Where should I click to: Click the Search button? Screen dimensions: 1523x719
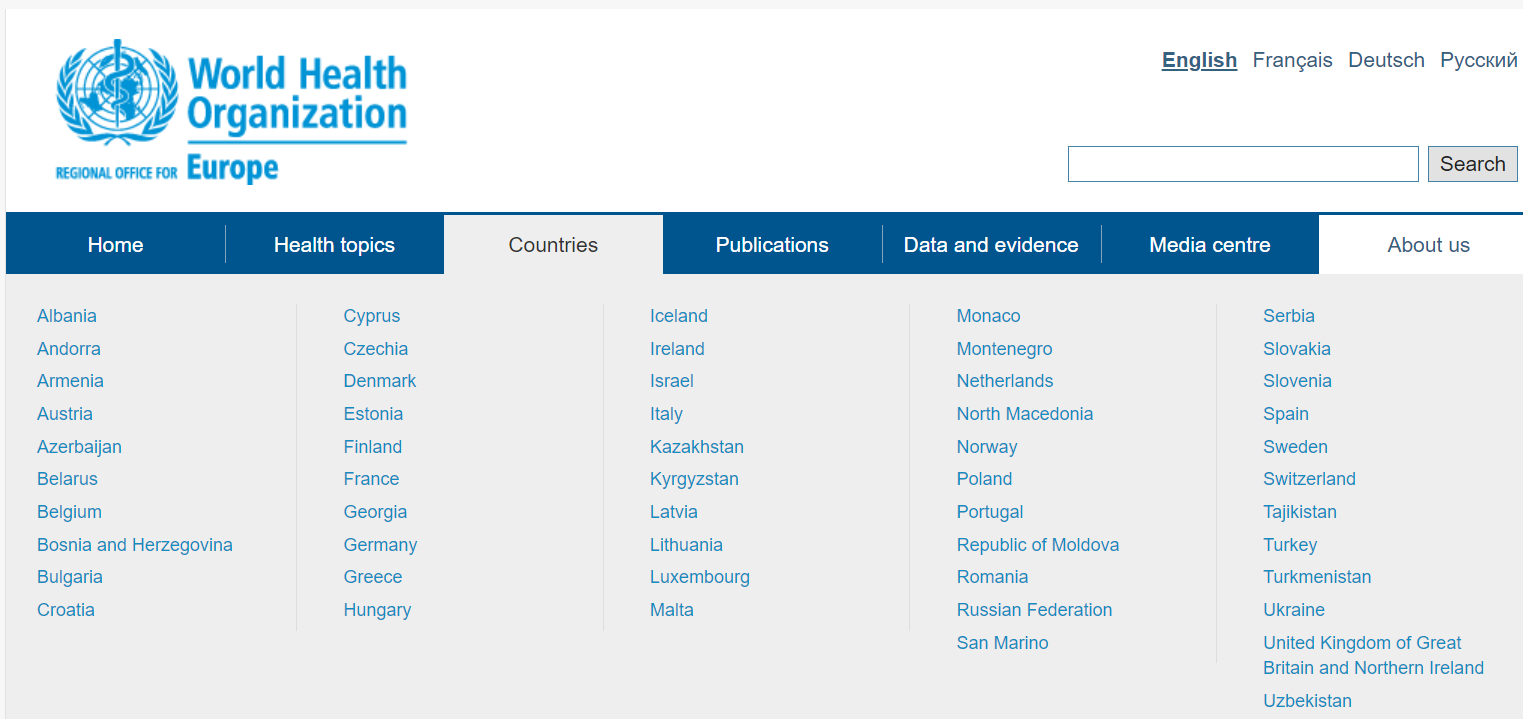point(1472,164)
